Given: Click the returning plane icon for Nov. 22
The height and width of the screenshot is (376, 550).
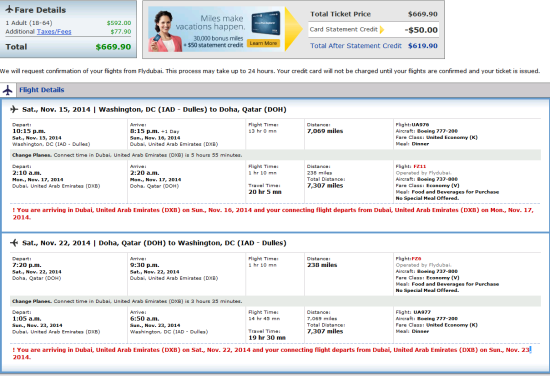Looking at the screenshot, I should pos(14,242).
